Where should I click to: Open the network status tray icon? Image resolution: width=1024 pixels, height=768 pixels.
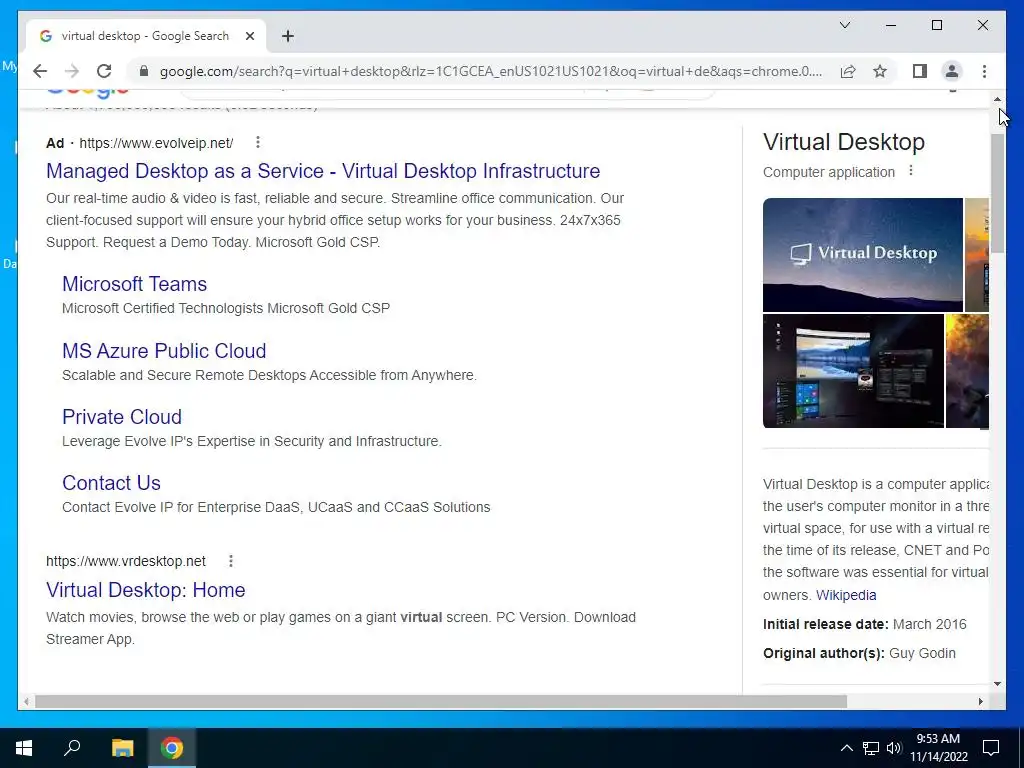tap(871, 748)
